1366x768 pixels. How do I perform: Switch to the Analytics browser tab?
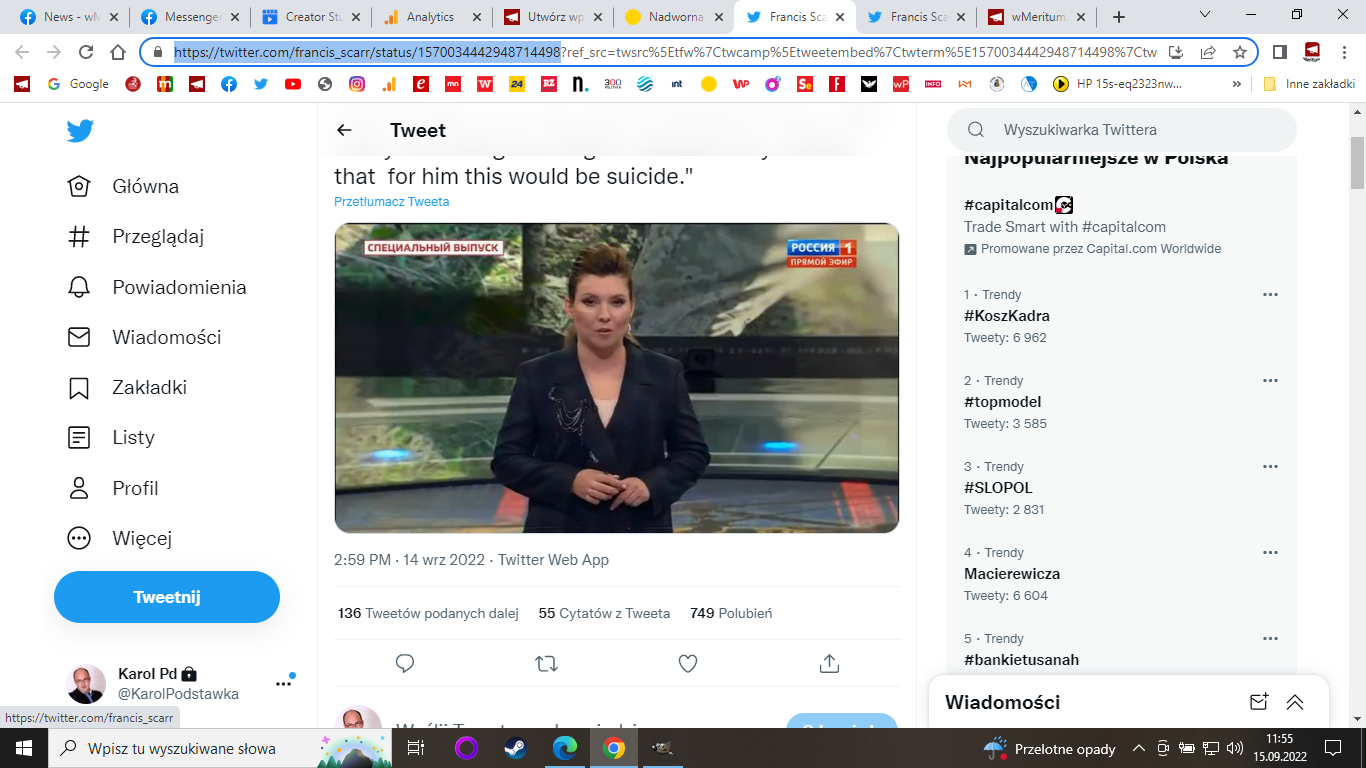tap(430, 17)
